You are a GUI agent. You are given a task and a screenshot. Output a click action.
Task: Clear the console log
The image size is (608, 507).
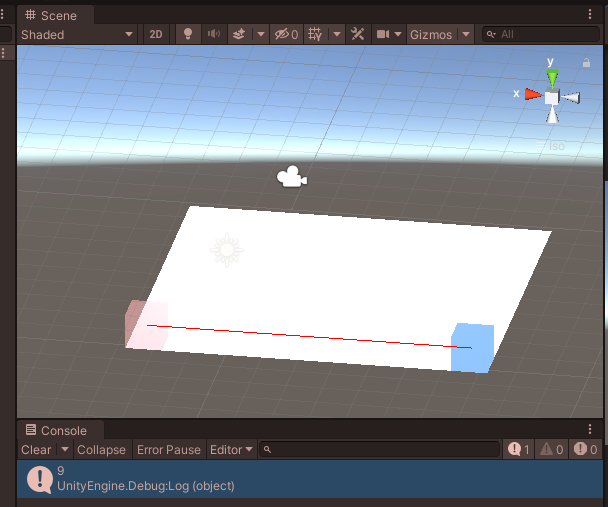coord(36,450)
